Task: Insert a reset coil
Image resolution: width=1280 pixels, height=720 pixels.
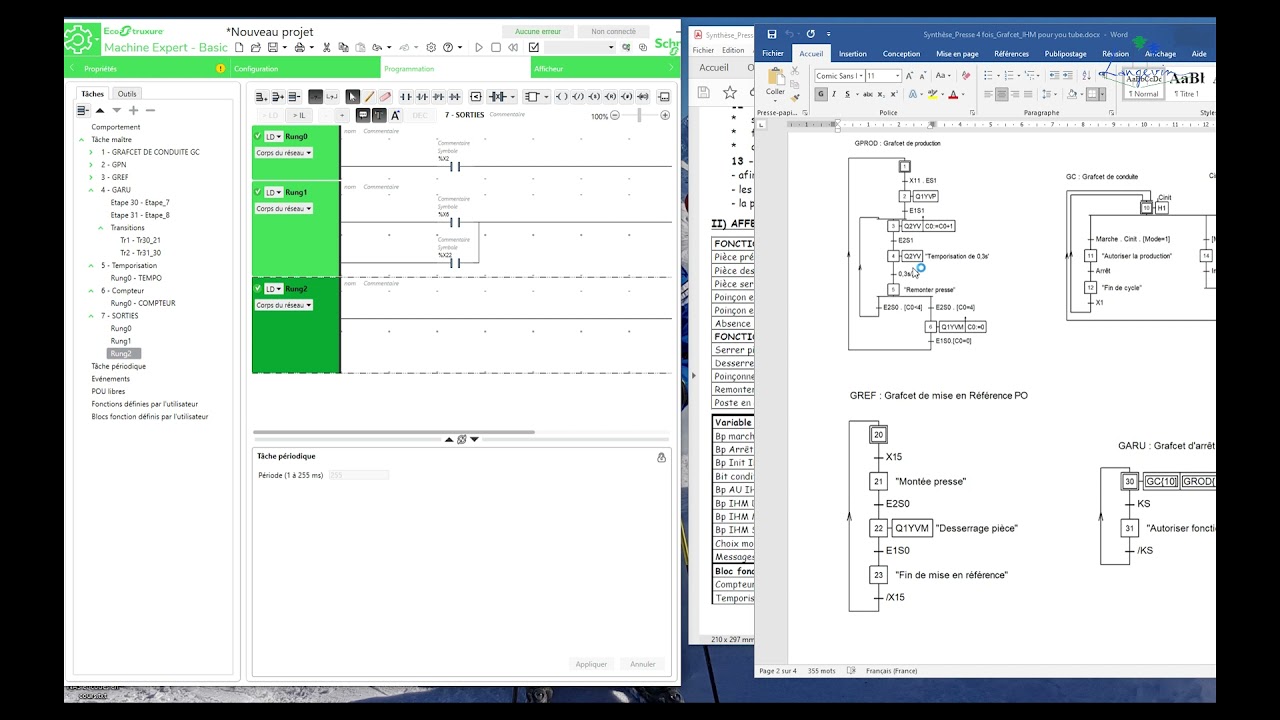Action: [x=610, y=97]
